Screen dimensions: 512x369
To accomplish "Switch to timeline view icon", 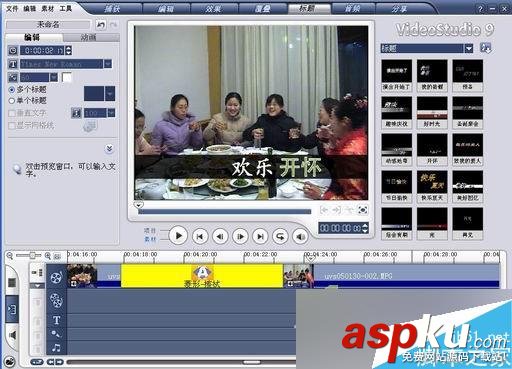I will [12, 309].
